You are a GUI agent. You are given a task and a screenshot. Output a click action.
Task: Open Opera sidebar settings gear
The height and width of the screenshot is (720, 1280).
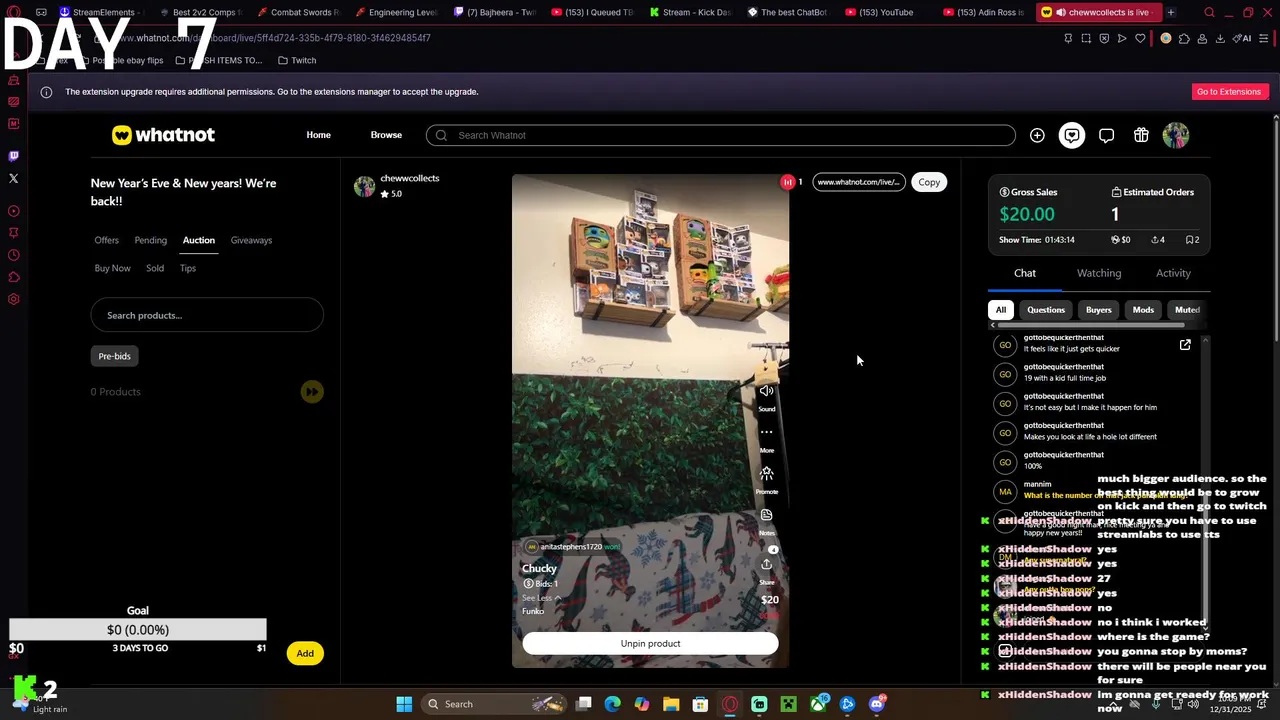tap(13, 299)
